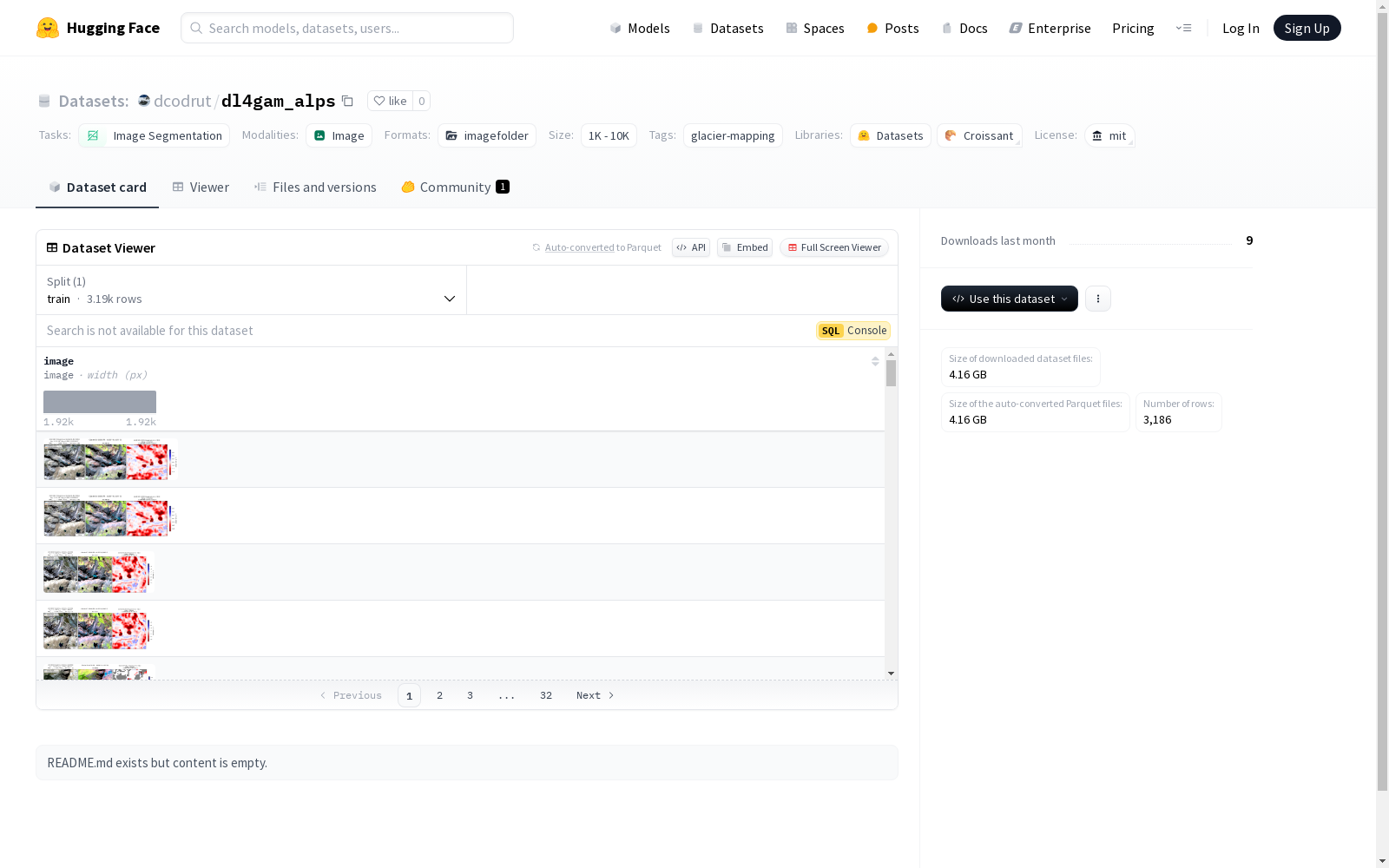Image resolution: width=1389 pixels, height=868 pixels.
Task: Click the table's scroll down arrow
Action: [891, 674]
